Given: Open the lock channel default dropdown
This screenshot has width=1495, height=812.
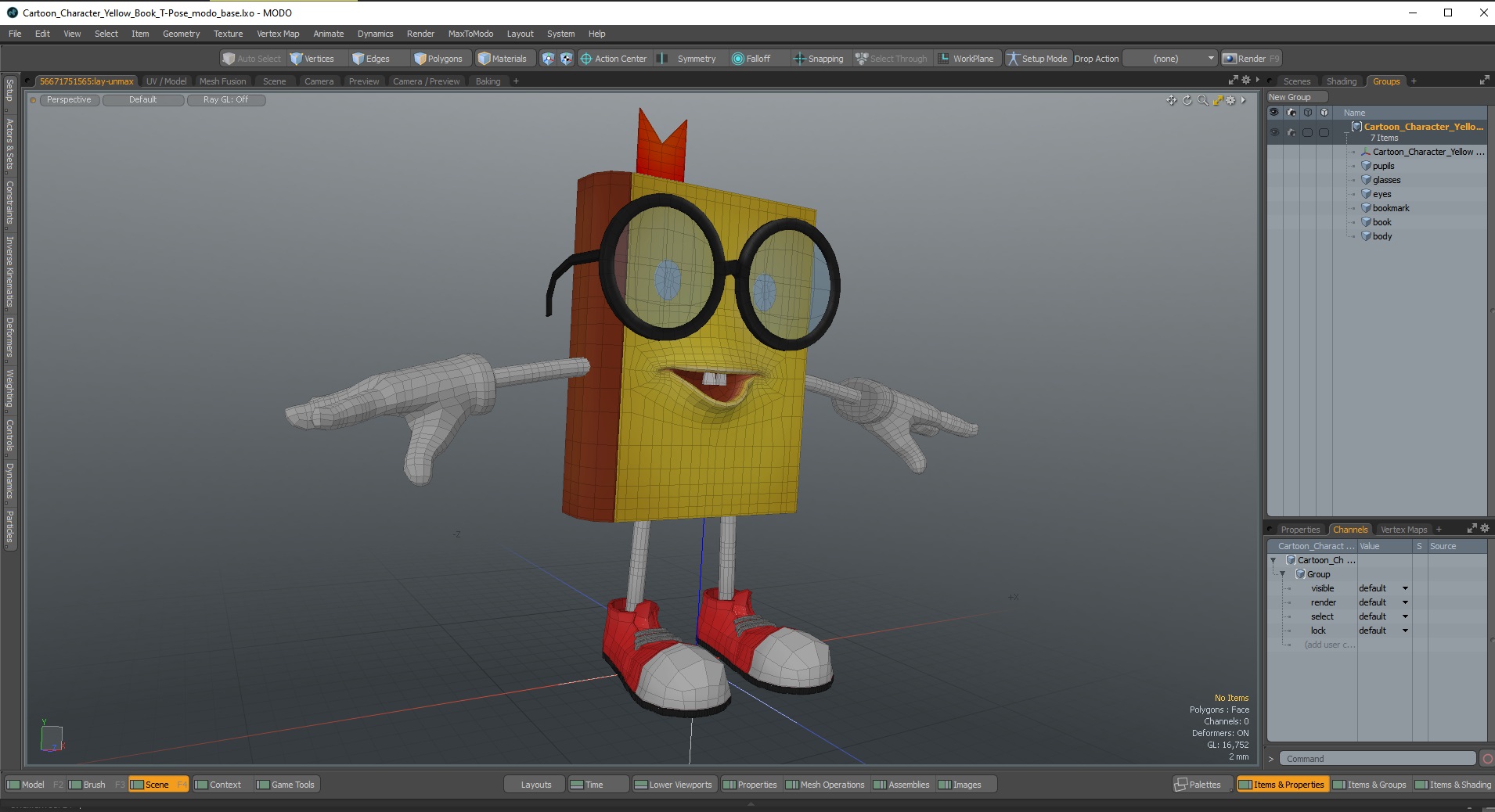Looking at the screenshot, I should point(1384,631).
